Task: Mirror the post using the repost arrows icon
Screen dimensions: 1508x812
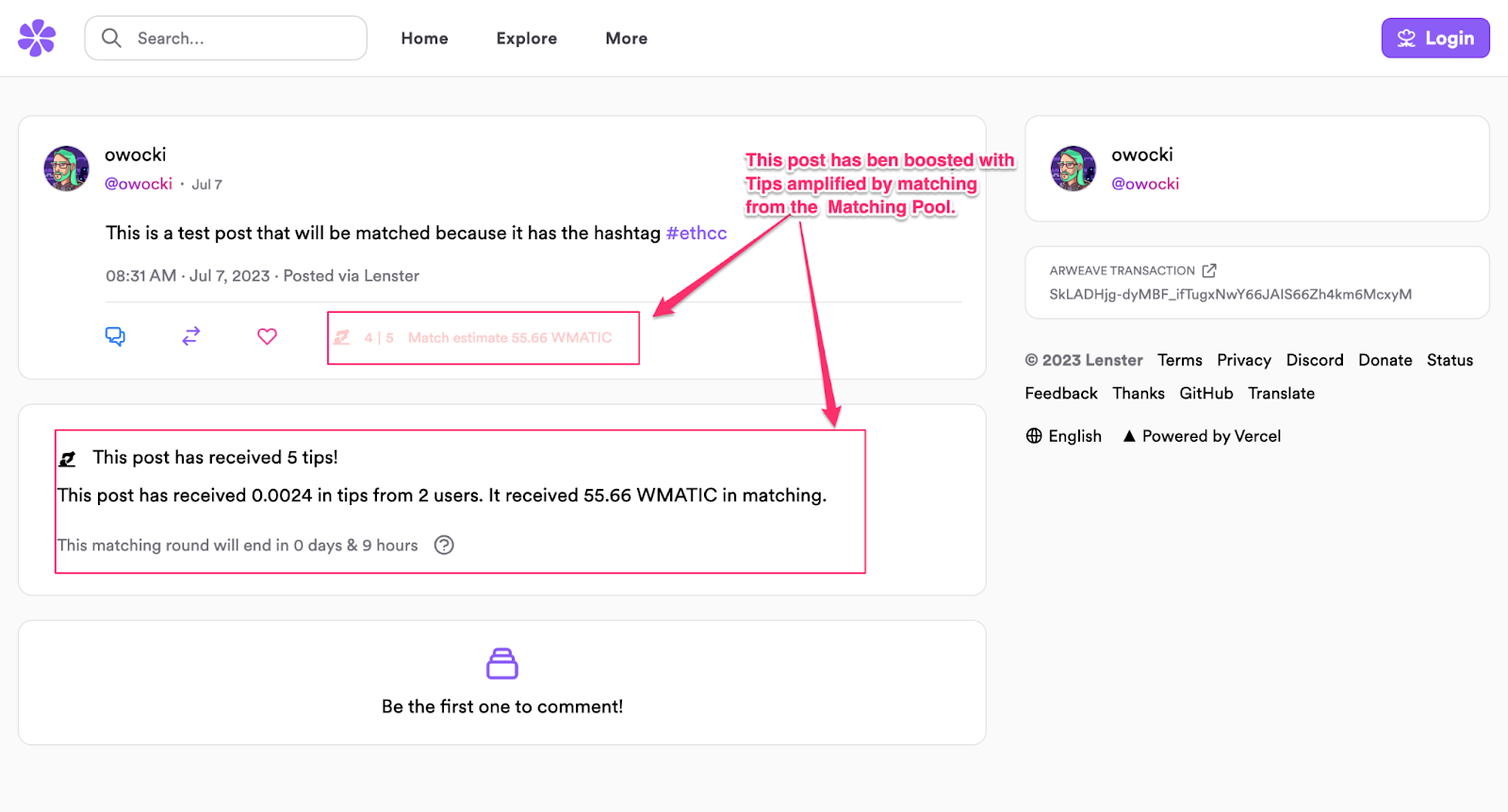Action: (190, 336)
